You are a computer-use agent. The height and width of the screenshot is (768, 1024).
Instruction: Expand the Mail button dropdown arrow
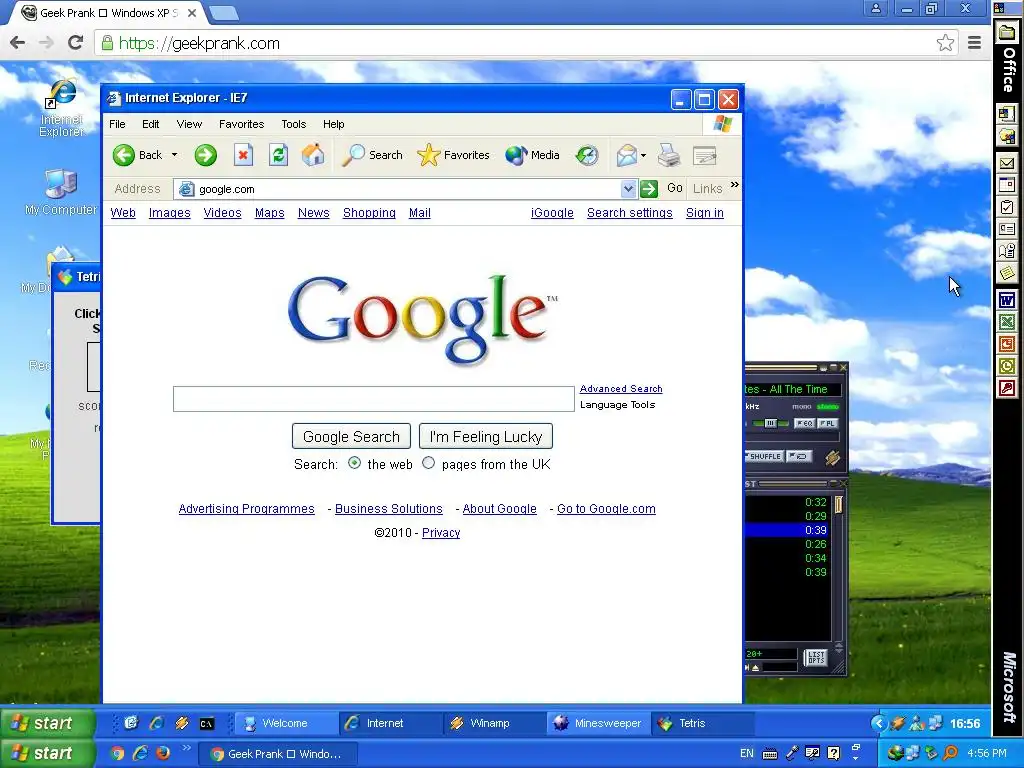[643, 155]
